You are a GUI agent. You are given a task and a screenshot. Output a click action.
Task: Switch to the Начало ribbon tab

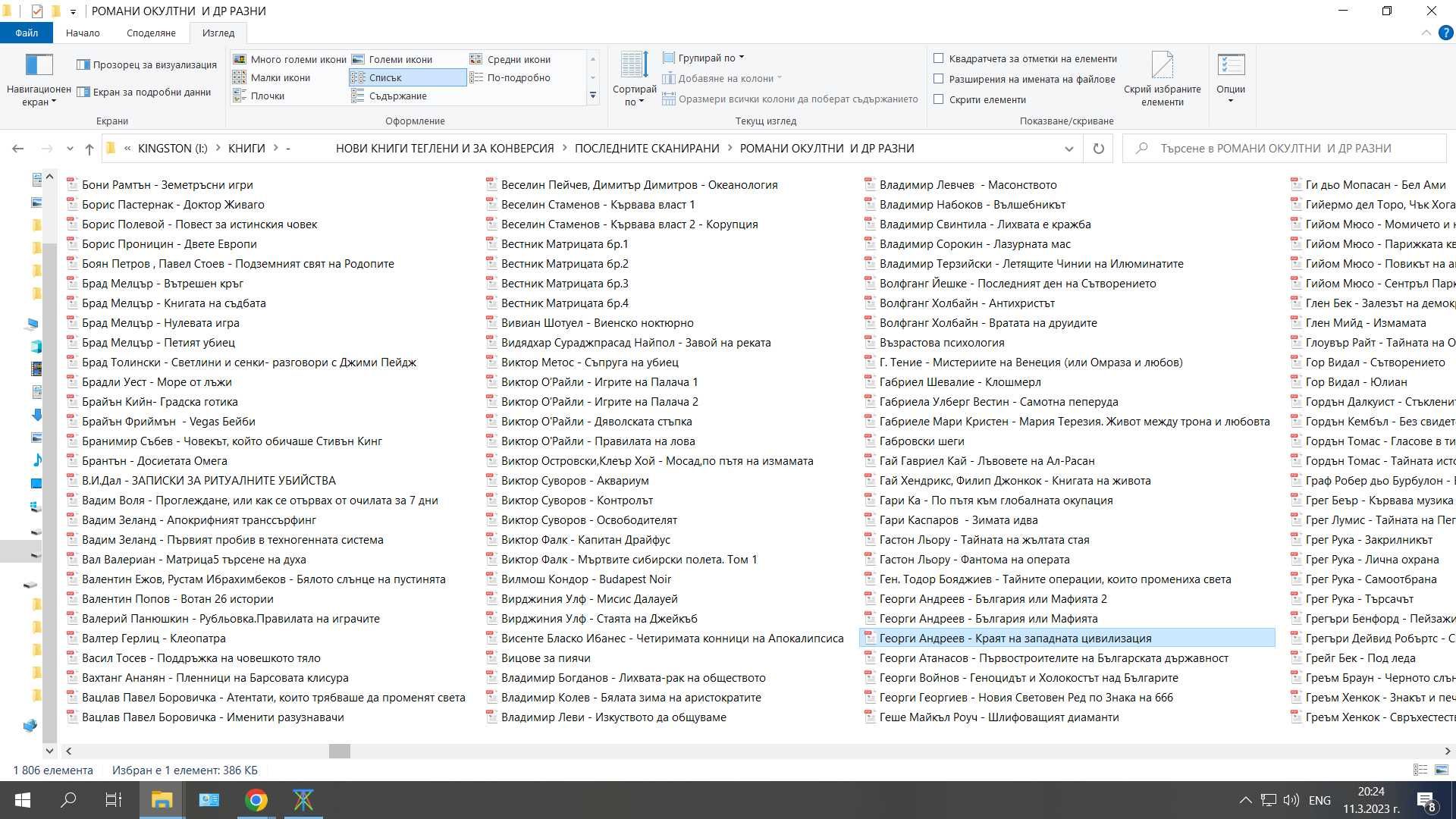[83, 33]
